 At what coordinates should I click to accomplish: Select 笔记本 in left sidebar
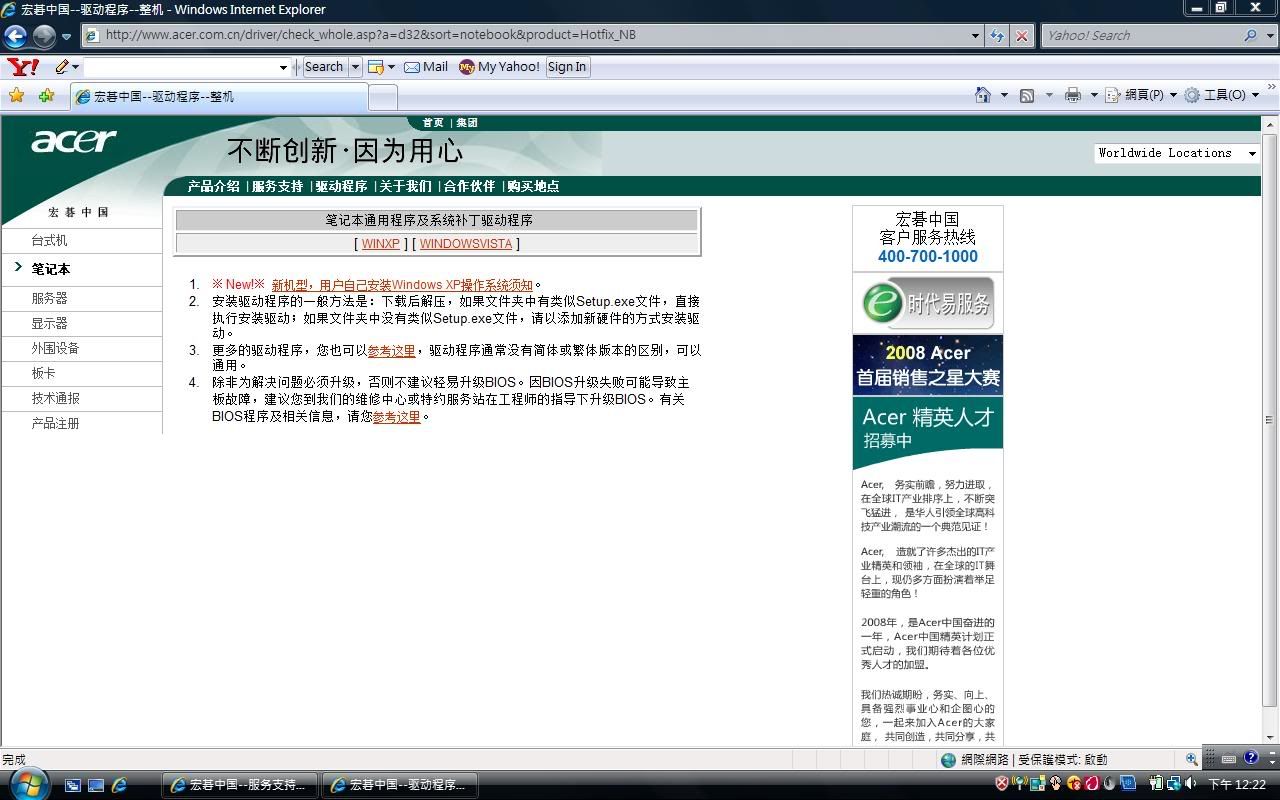coord(51,269)
